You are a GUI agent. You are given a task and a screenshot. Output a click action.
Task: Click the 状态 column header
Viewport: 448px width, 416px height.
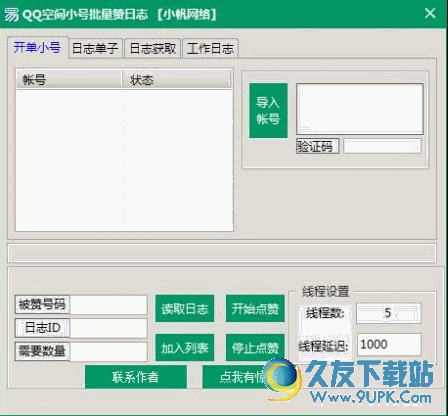[x=176, y=80]
